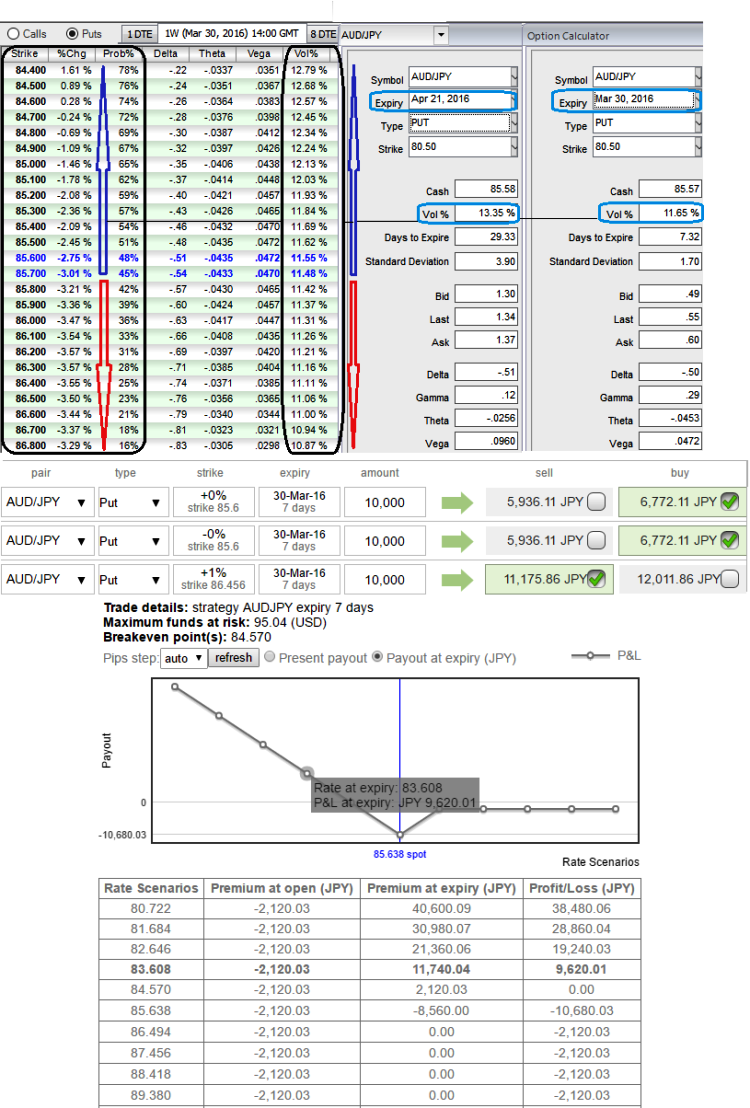
Task: Tick the buy checkbox for 12,011.86 JPY
Action: [730, 579]
